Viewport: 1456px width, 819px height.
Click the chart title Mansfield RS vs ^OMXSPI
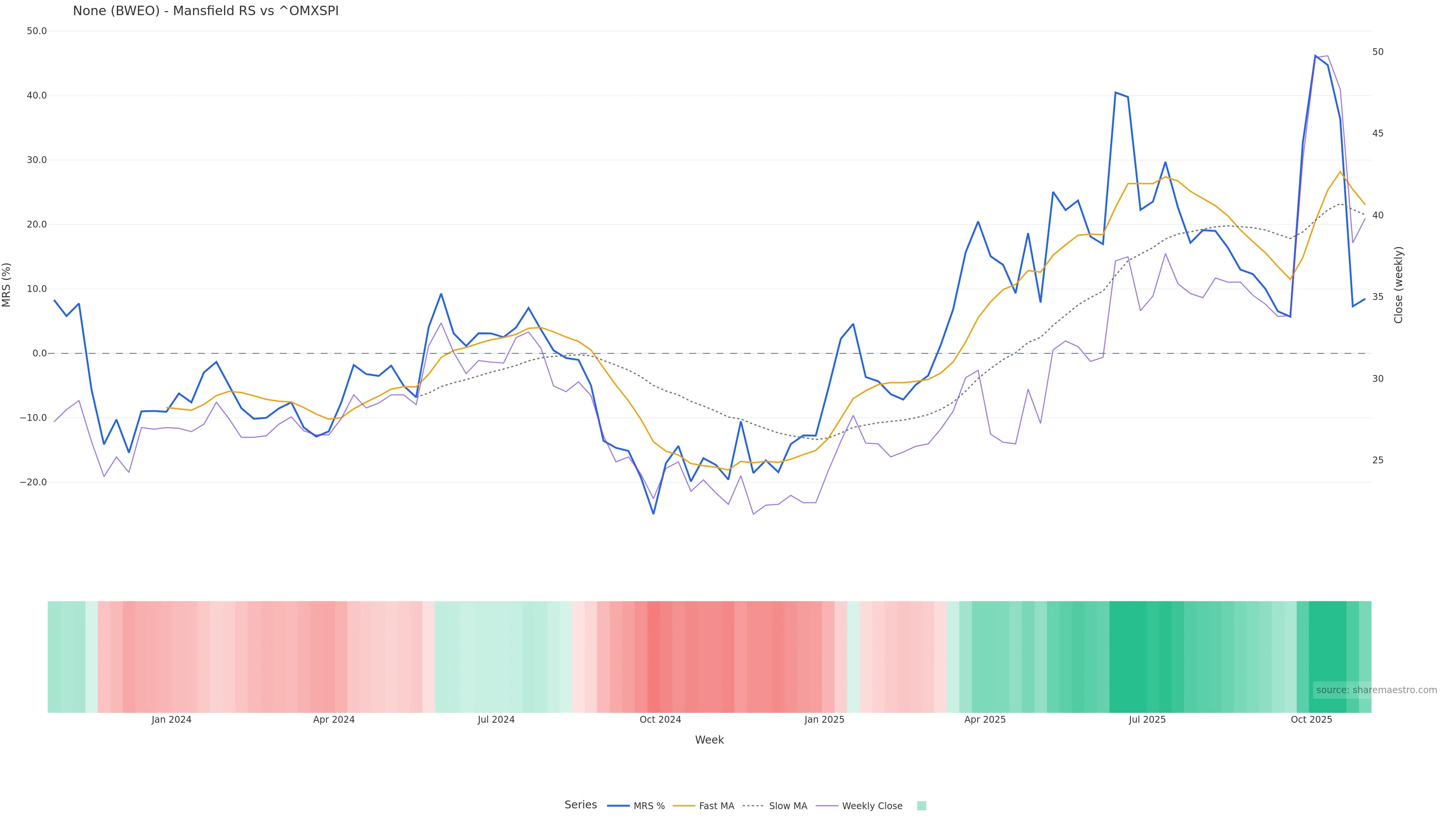point(206,11)
